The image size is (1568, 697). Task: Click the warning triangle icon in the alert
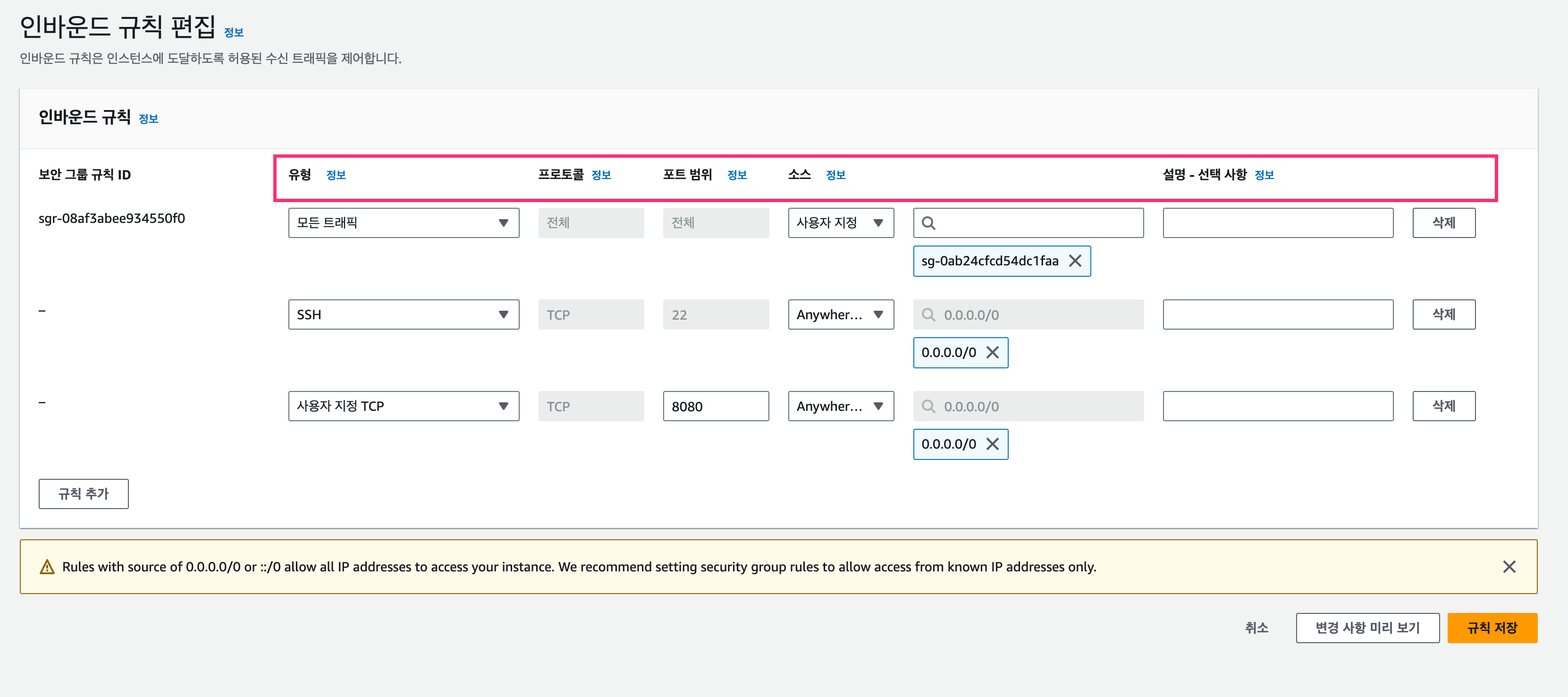click(47, 567)
